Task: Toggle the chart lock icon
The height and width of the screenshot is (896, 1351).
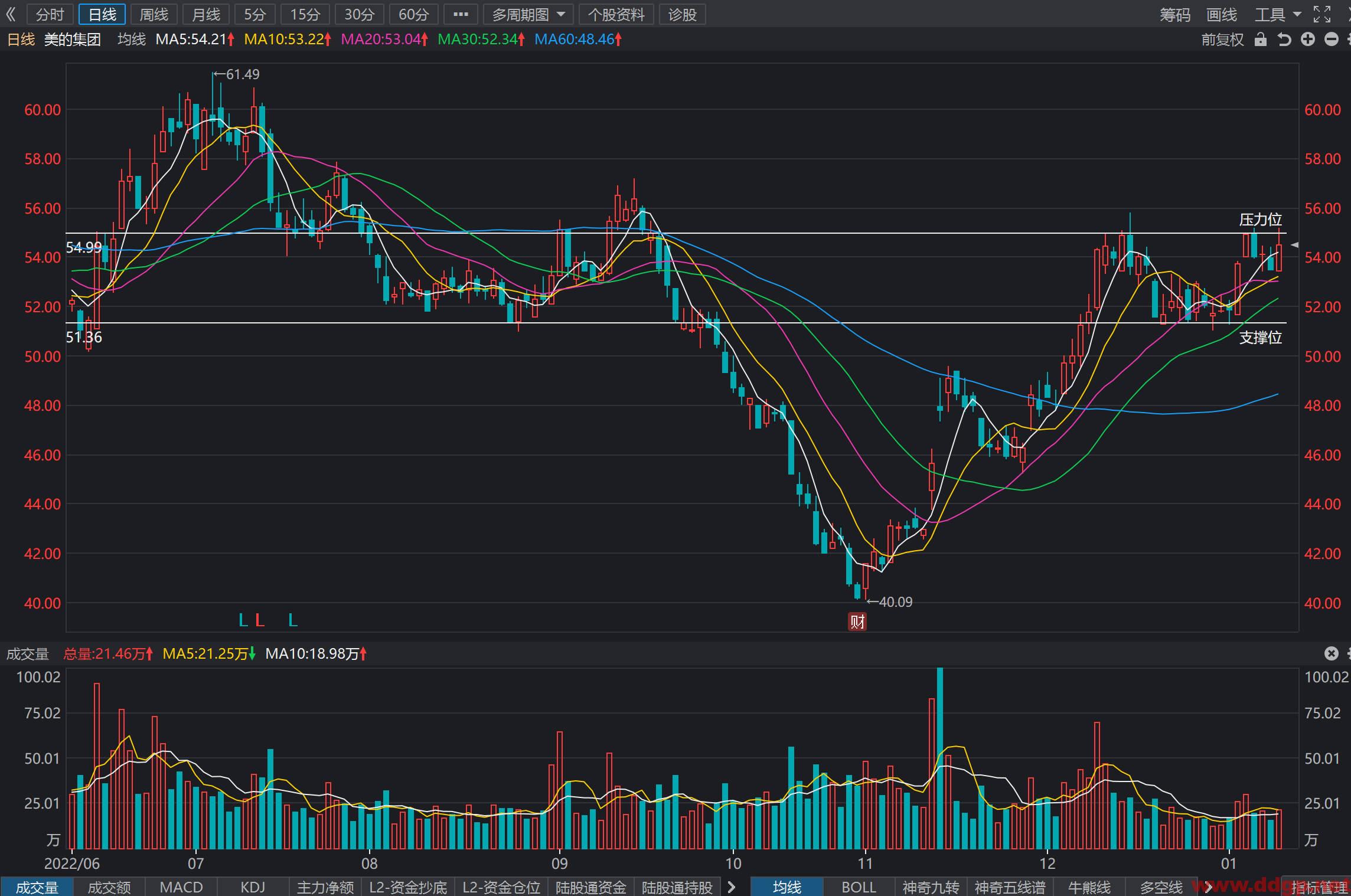Action: click(x=1261, y=40)
